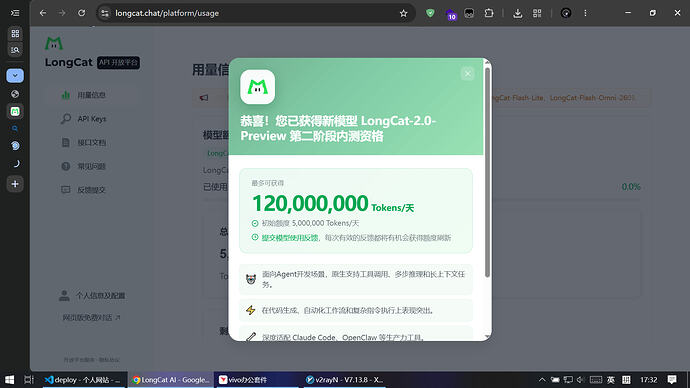Open the Windows Start menu
Image resolution: width=690 pixels, height=388 pixels.
(x=9, y=380)
